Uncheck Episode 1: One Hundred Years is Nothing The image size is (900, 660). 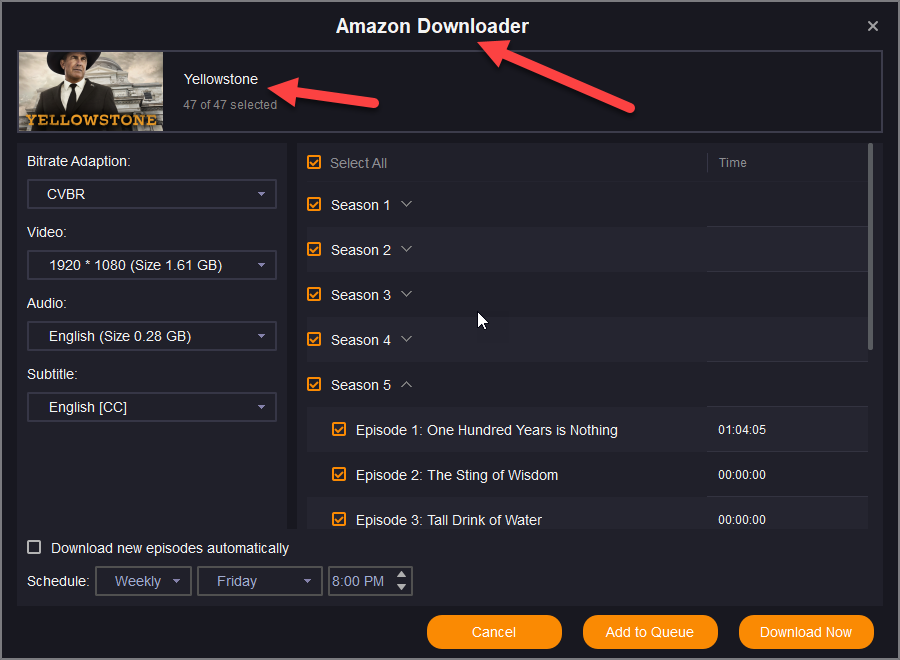pos(339,429)
